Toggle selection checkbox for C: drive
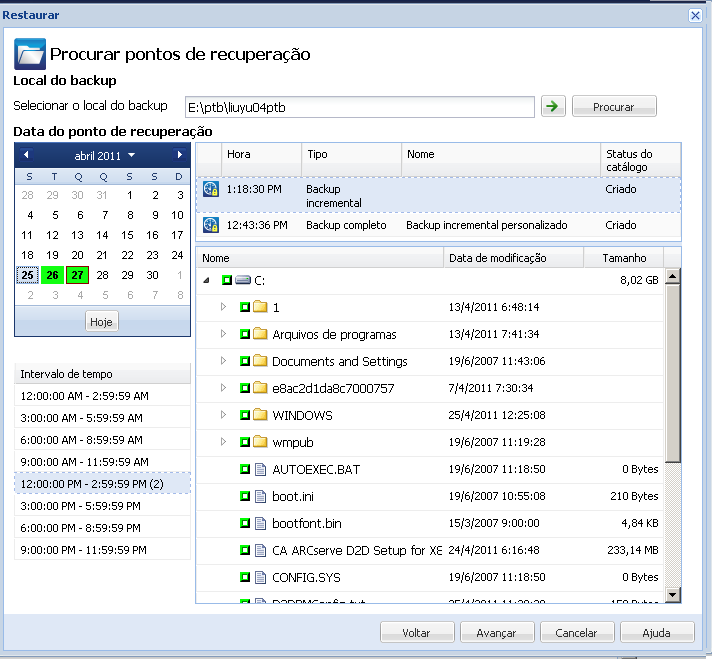Image resolution: width=712 pixels, height=659 pixels. [227, 280]
